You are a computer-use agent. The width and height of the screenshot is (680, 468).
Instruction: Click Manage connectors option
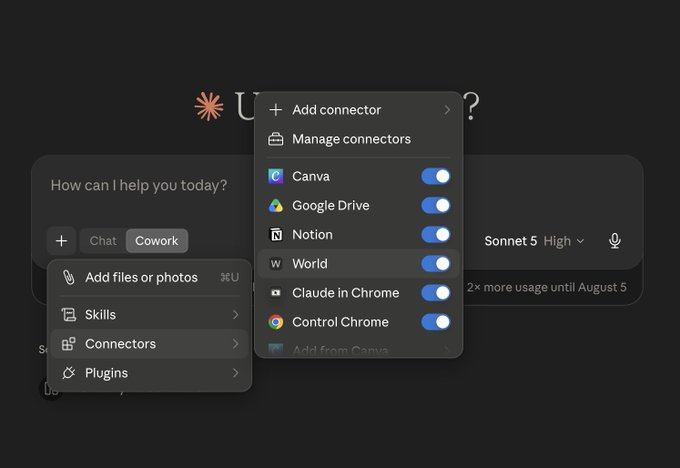(359, 139)
